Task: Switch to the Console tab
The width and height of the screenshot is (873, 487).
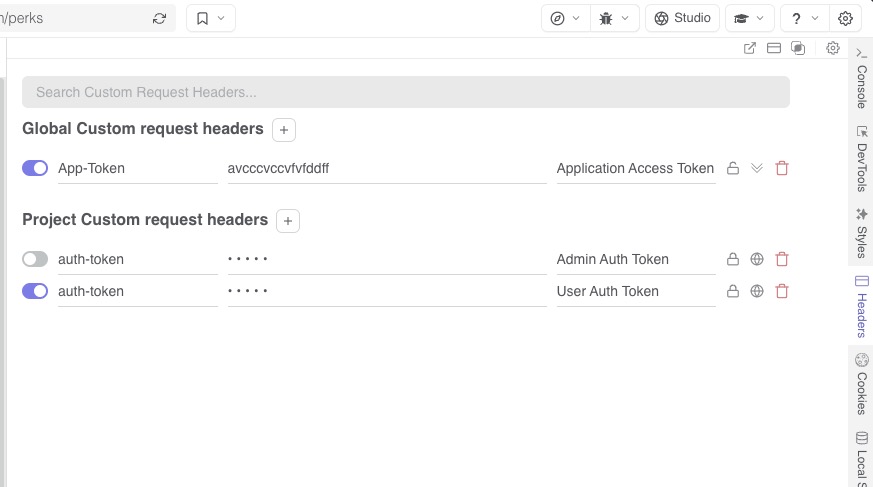Action: point(861,77)
